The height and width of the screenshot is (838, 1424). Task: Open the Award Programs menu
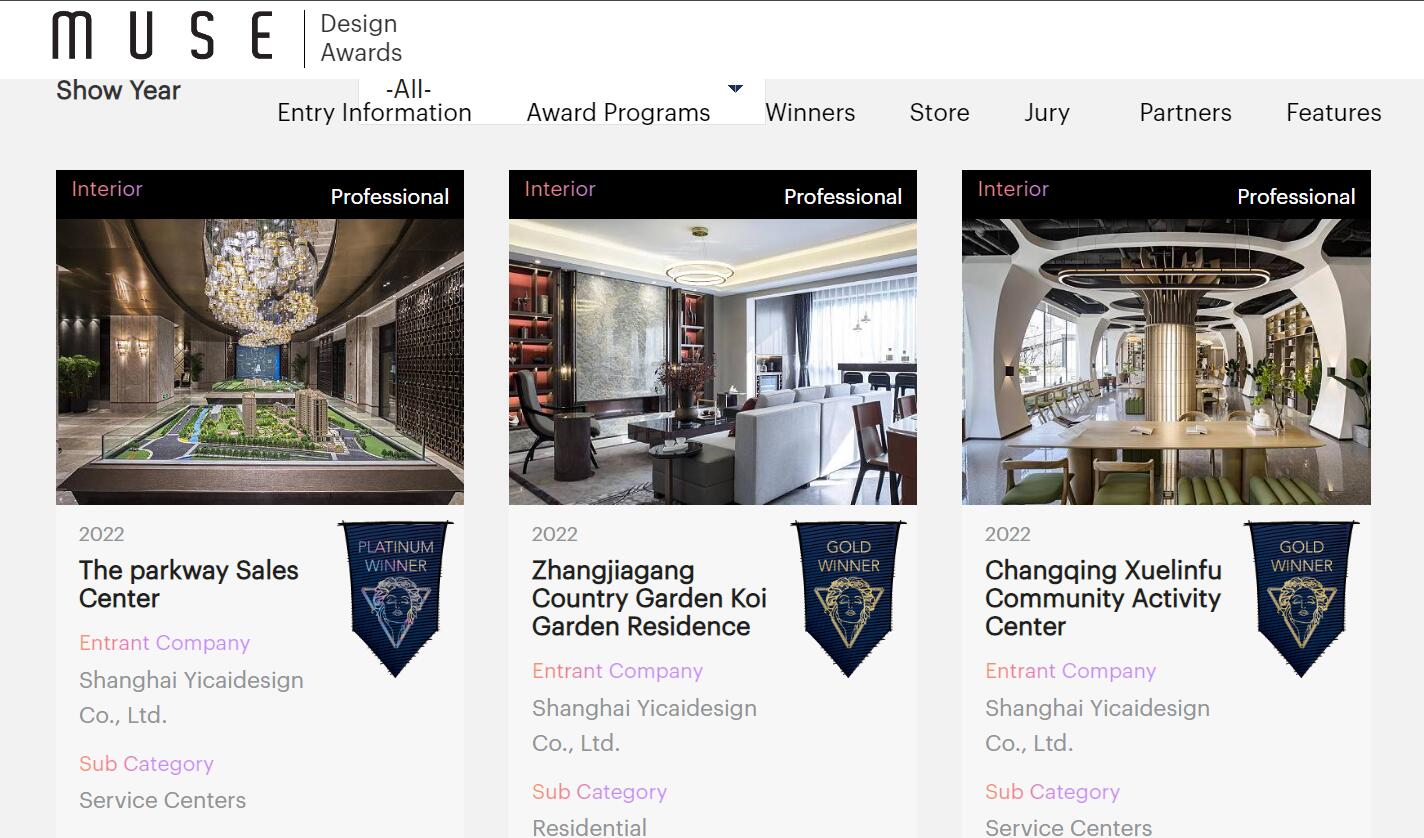tap(618, 113)
